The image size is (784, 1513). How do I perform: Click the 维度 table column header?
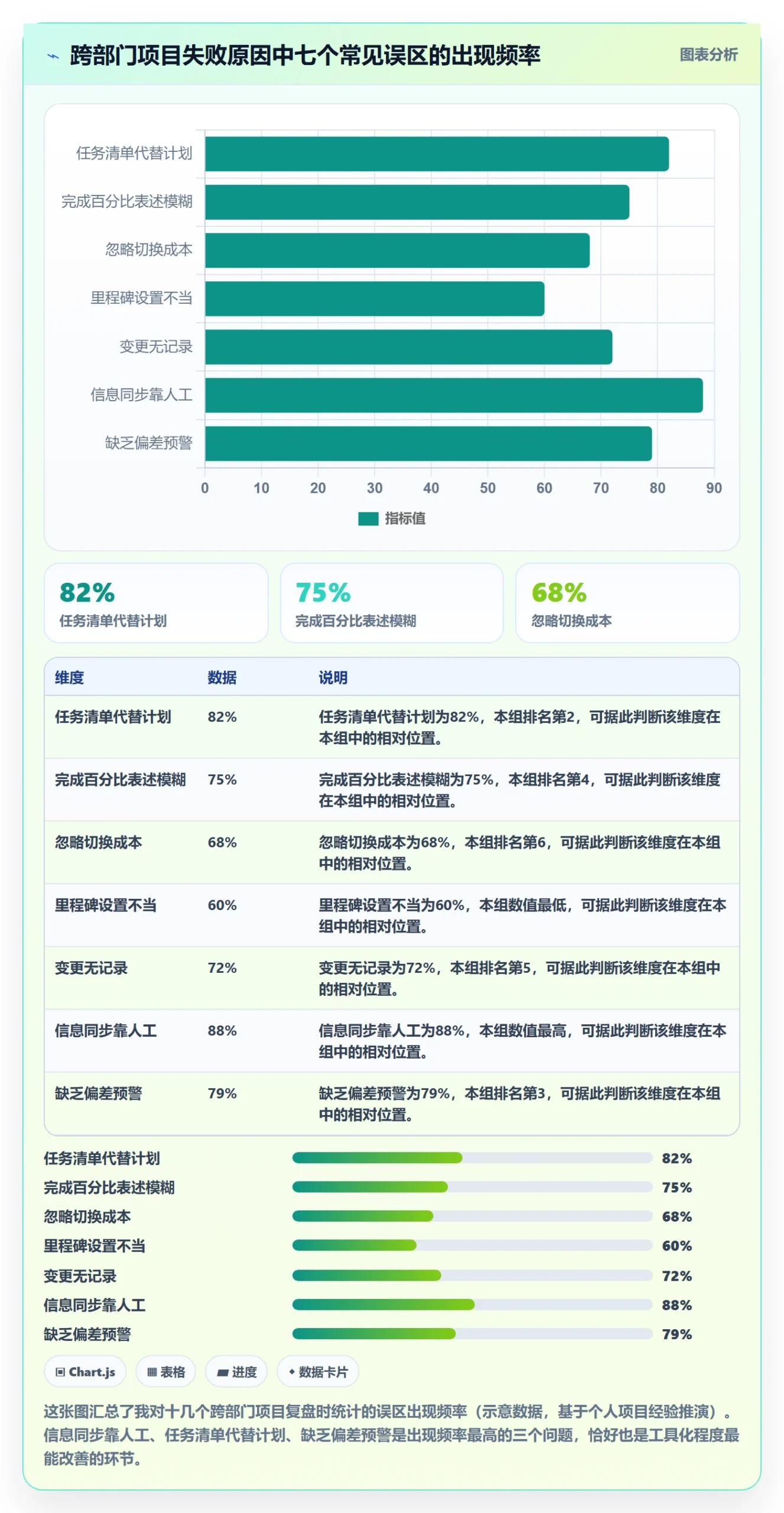[x=69, y=677]
